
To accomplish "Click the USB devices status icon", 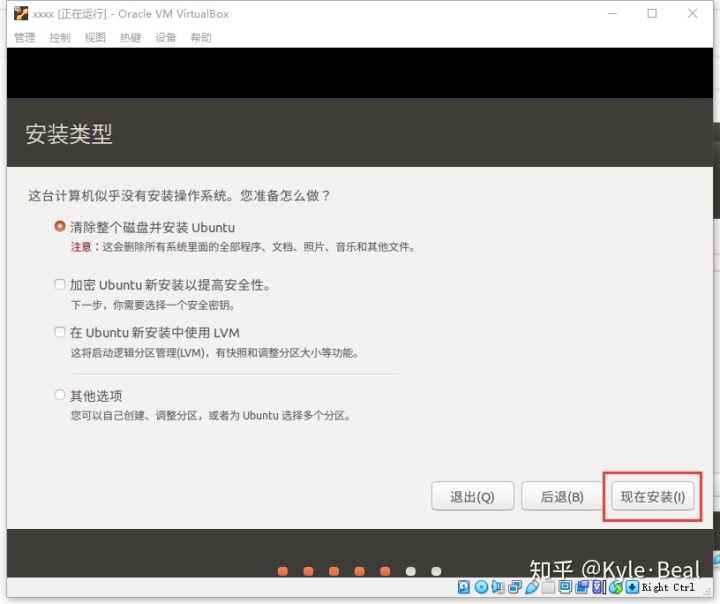I will (x=532, y=587).
